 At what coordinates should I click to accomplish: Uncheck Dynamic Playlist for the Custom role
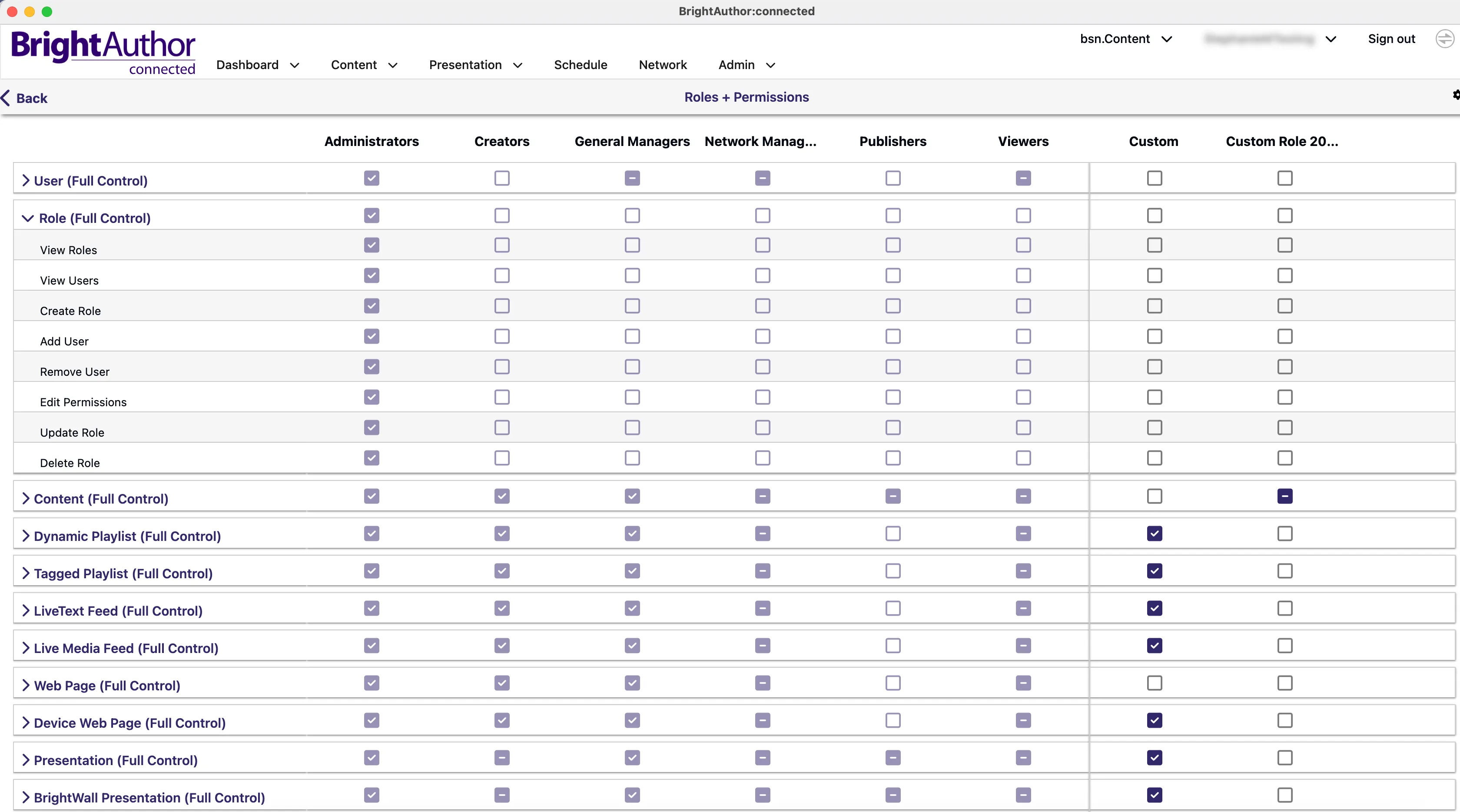tap(1154, 533)
